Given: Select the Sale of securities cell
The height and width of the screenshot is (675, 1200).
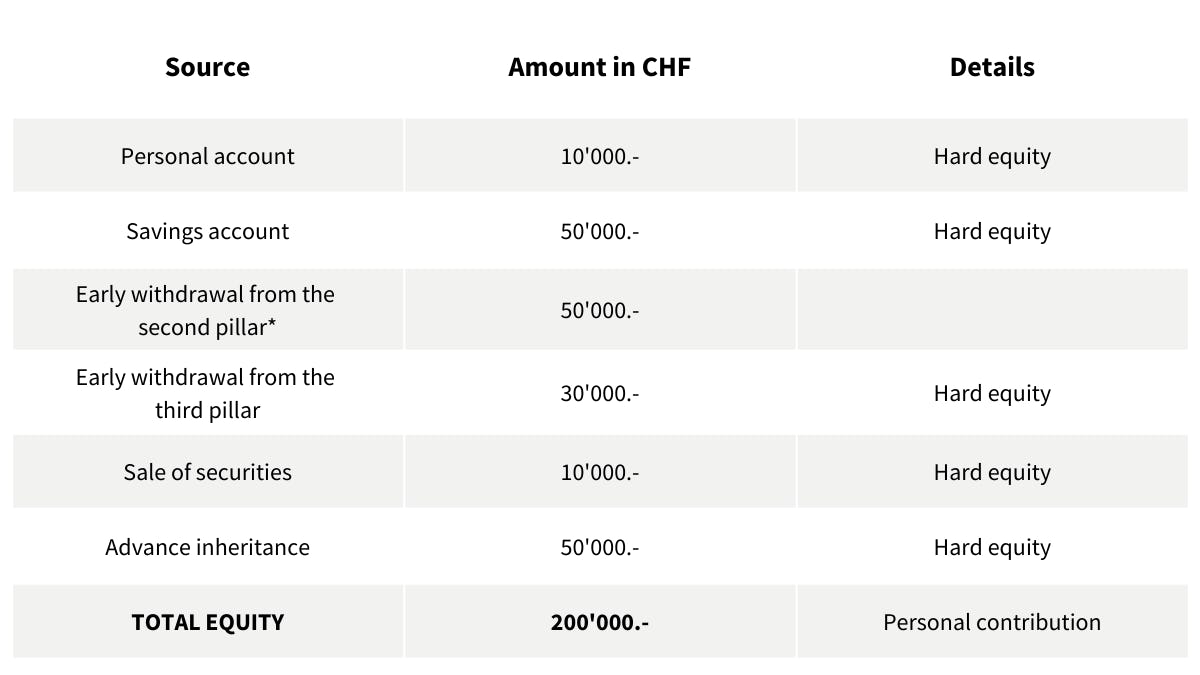Looking at the screenshot, I should 208,472.
